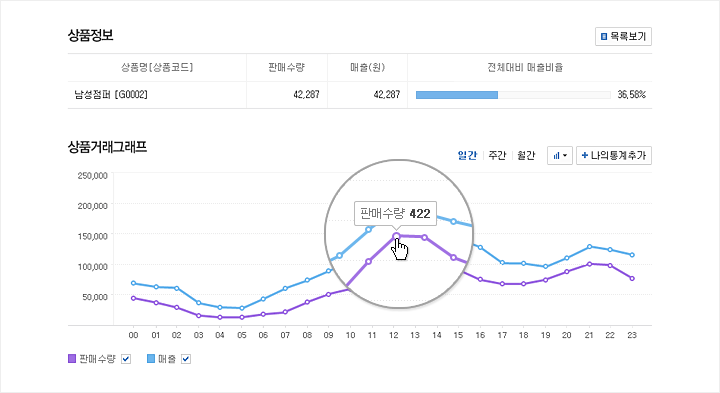This screenshot has width=720, height=393.
Task: Click the 36.58% sales ratio bar
Action: (513, 95)
